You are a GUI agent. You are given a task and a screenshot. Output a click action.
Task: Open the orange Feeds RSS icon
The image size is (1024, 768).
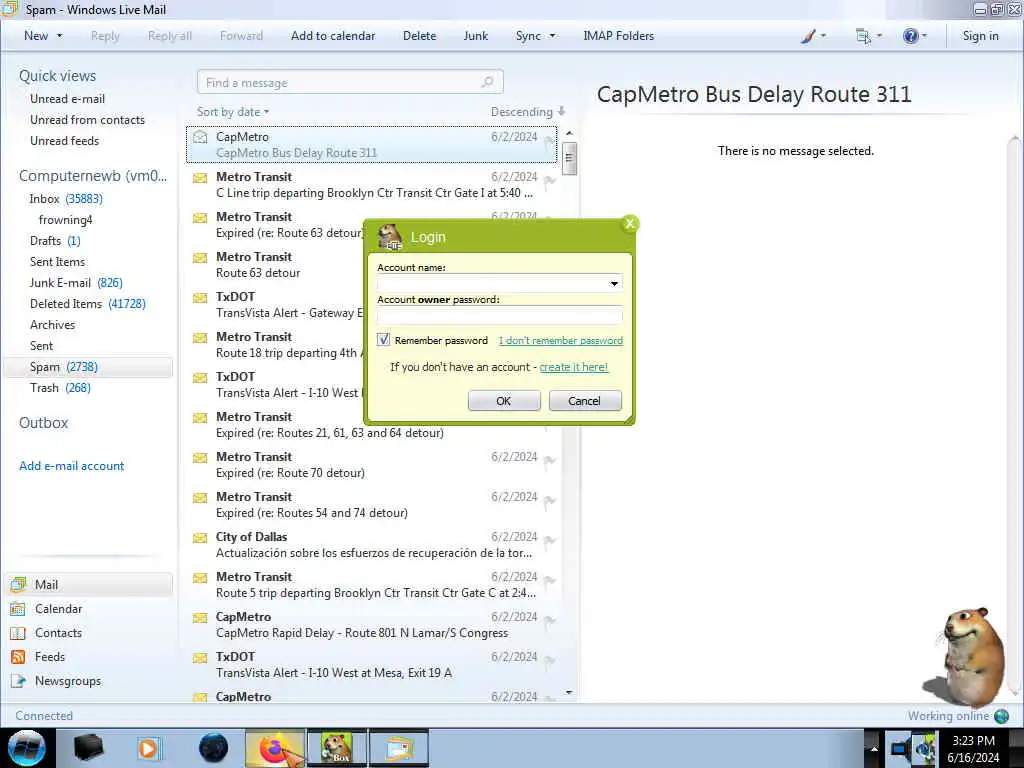(x=18, y=657)
